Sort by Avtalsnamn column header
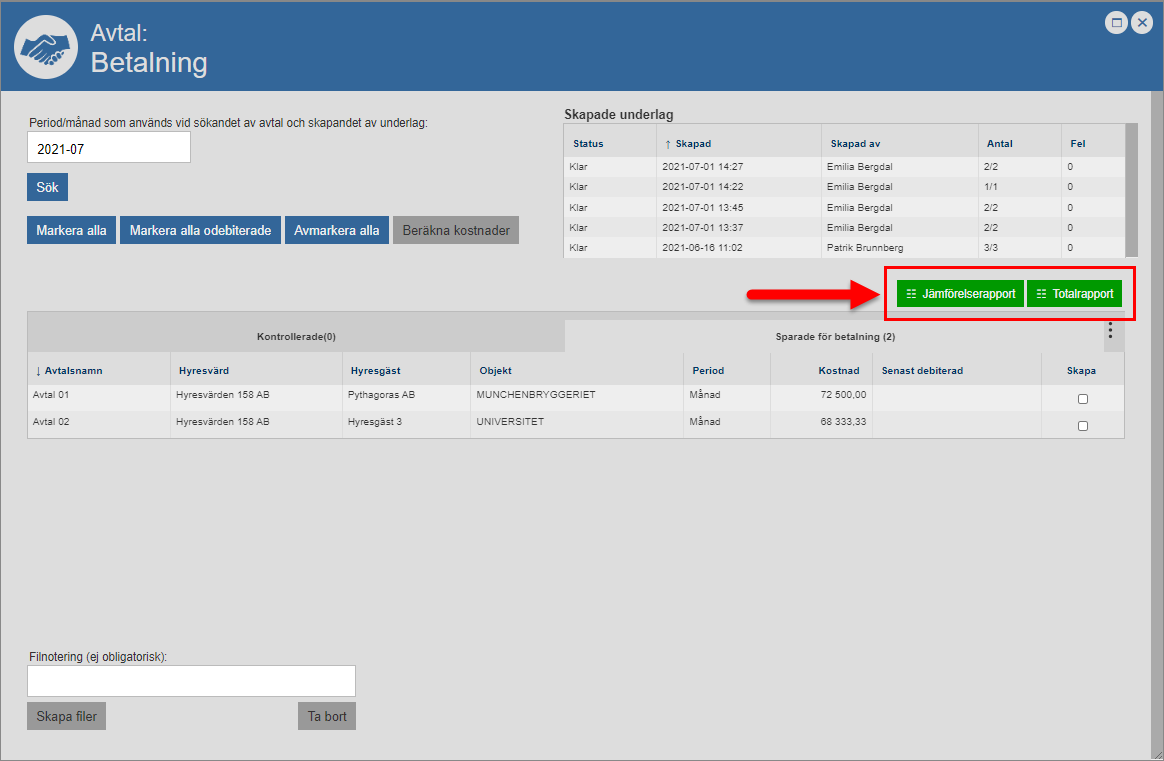 click(73, 371)
